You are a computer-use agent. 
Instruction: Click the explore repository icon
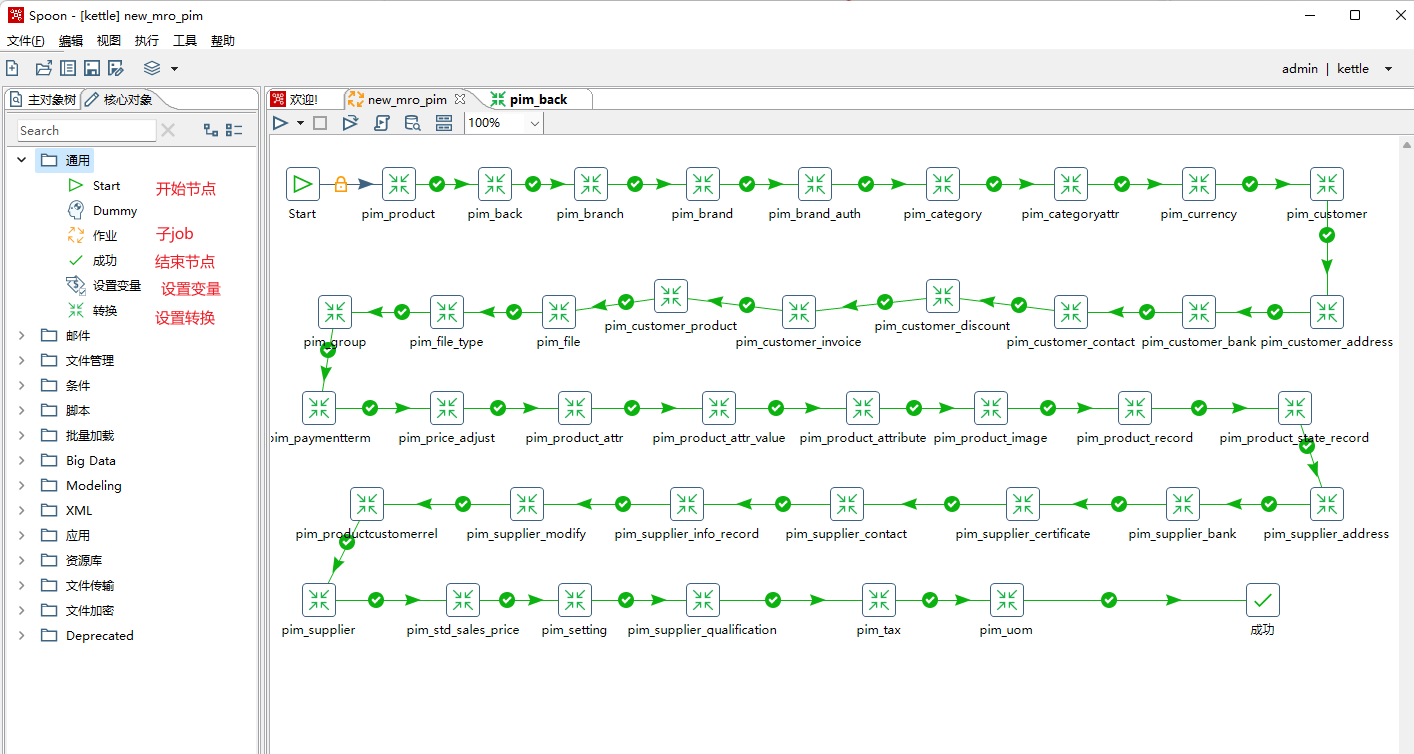pyautogui.click(x=68, y=68)
